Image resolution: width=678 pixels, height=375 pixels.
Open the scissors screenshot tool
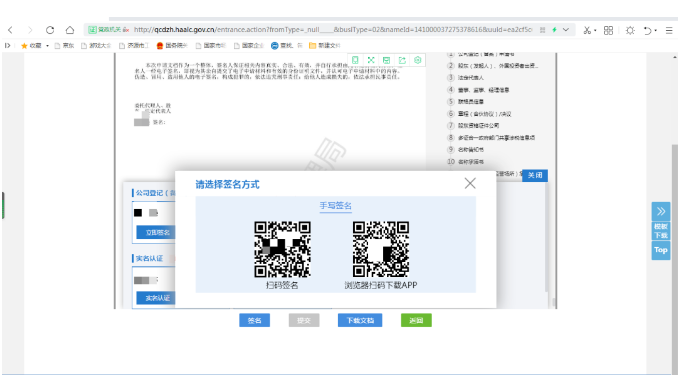coord(587,30)
